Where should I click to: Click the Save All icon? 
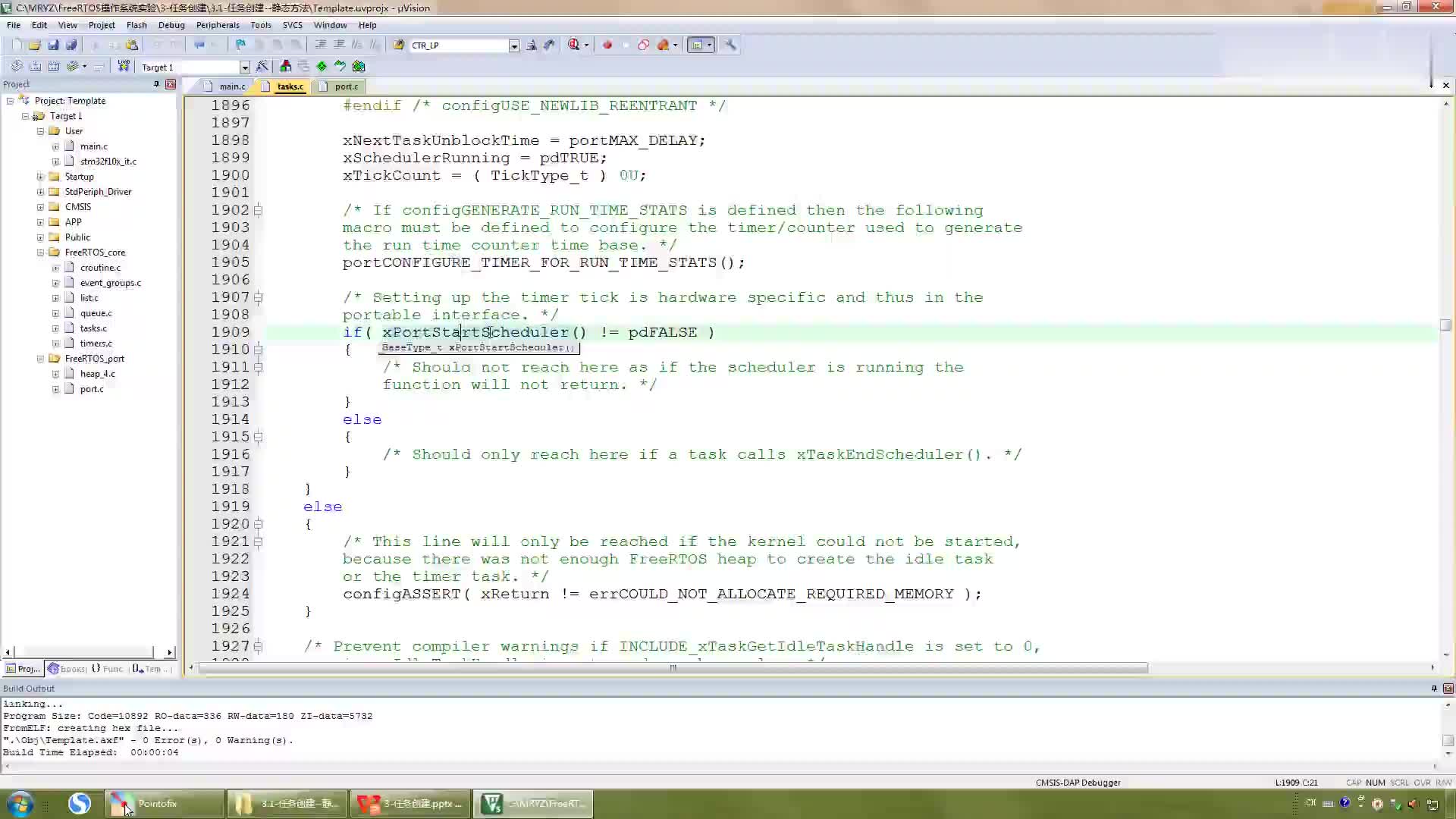tap(71, 45)
